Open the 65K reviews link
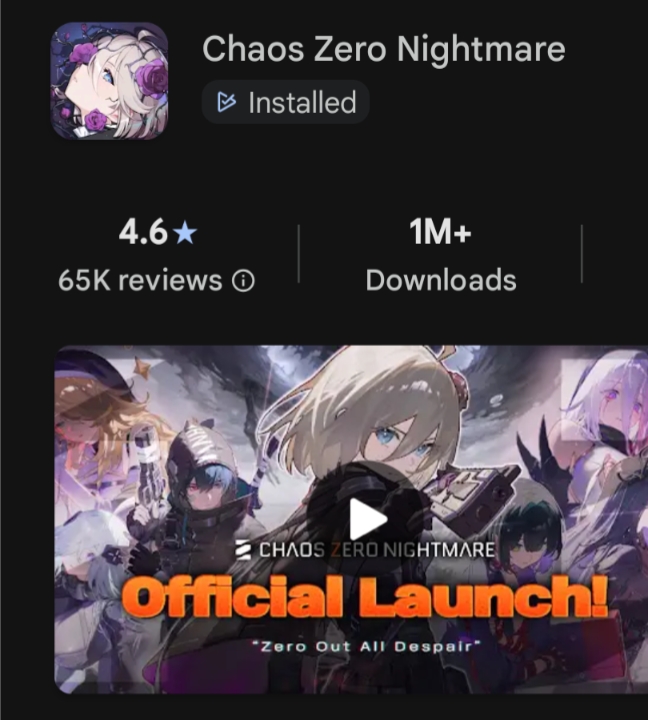Viewport: 648px width, 720px height. [x=140, y=280]
